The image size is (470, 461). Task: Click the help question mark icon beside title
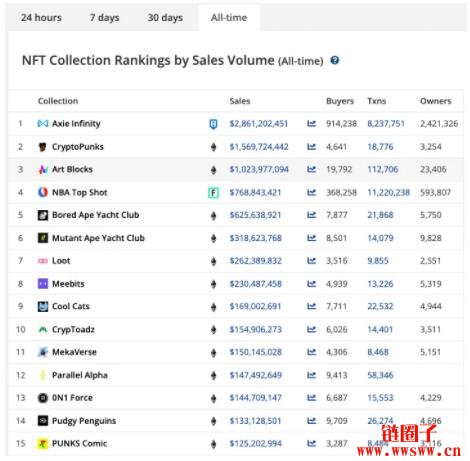pyautogui.click(x=335, y=60)
